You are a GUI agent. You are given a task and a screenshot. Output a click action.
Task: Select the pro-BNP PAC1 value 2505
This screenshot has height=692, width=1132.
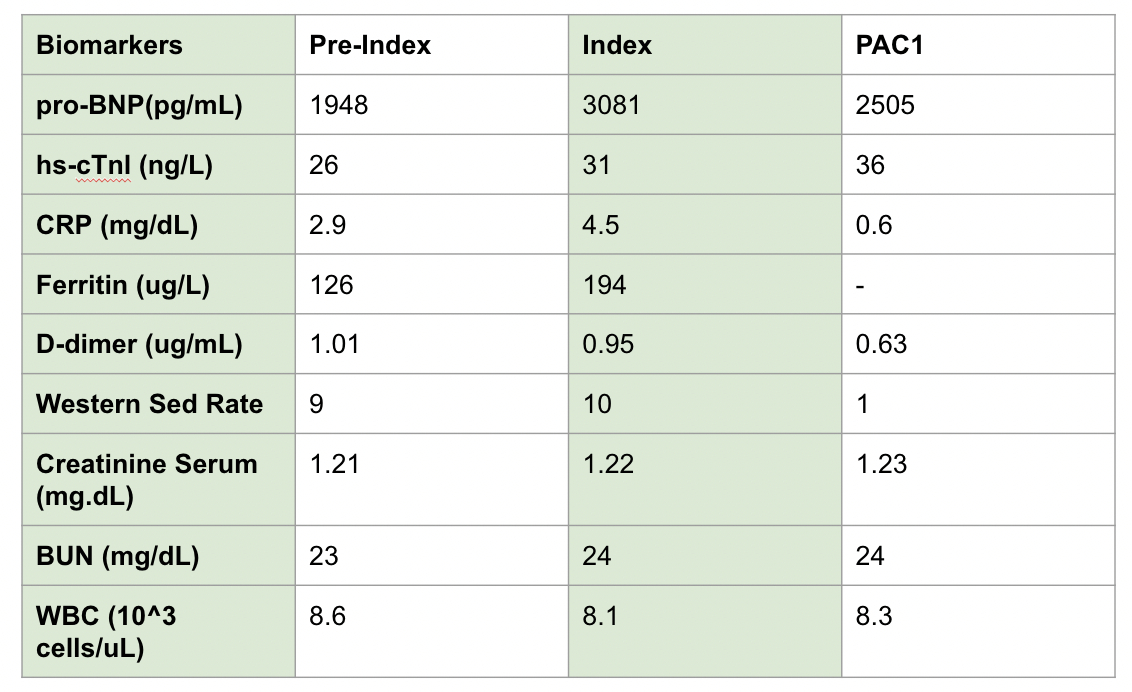click(x=885, y=105)
